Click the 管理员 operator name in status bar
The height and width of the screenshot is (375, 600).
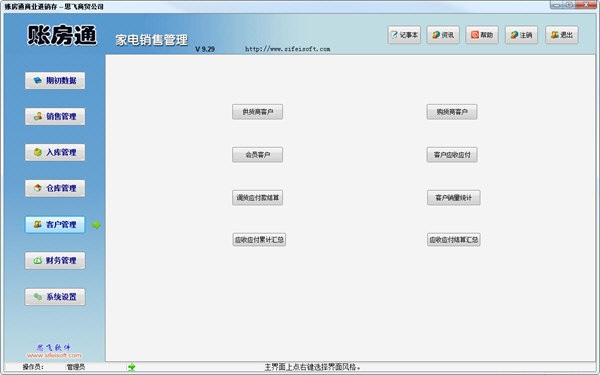[76, 367]
